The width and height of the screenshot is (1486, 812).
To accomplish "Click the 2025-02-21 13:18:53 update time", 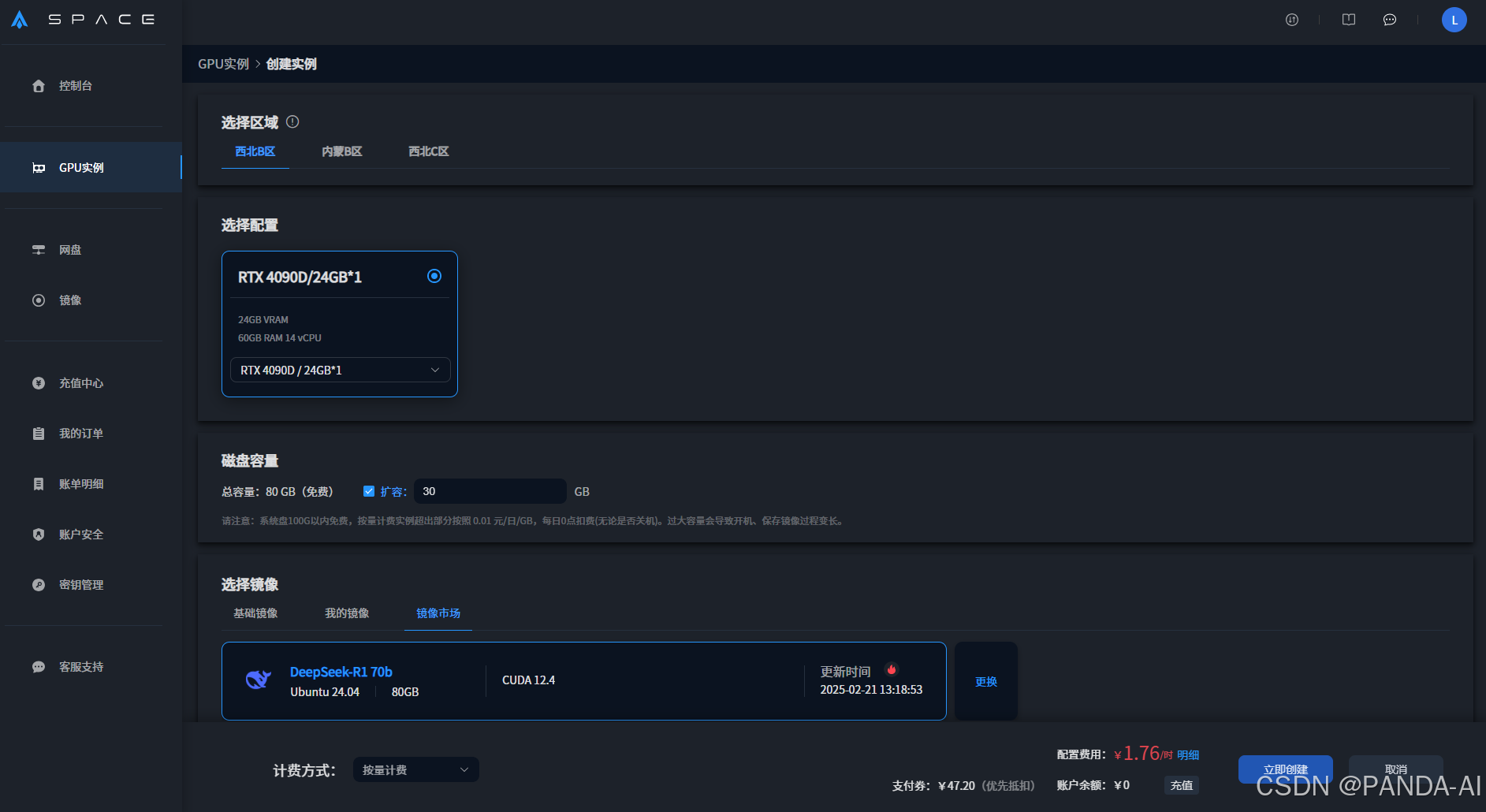I will tap(871, 690).
